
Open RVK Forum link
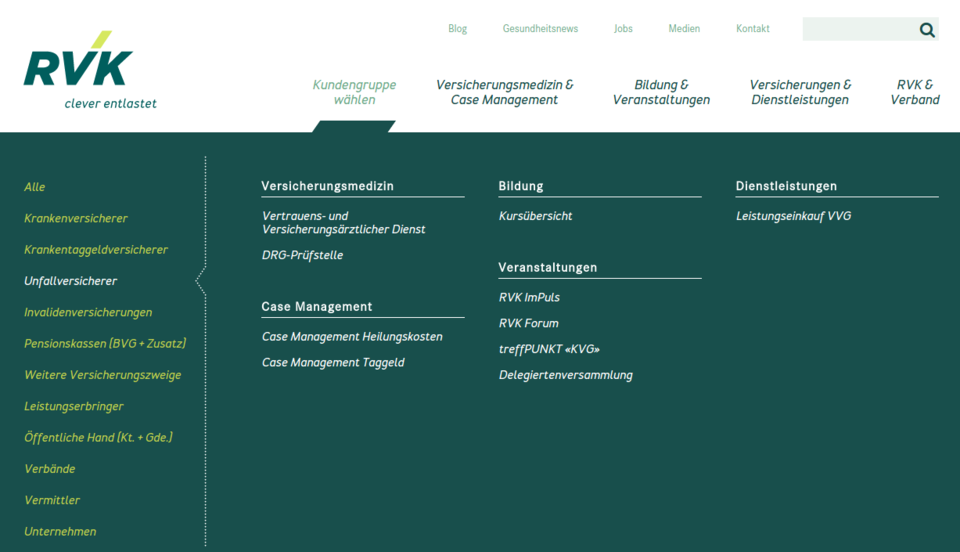(528, 323)
